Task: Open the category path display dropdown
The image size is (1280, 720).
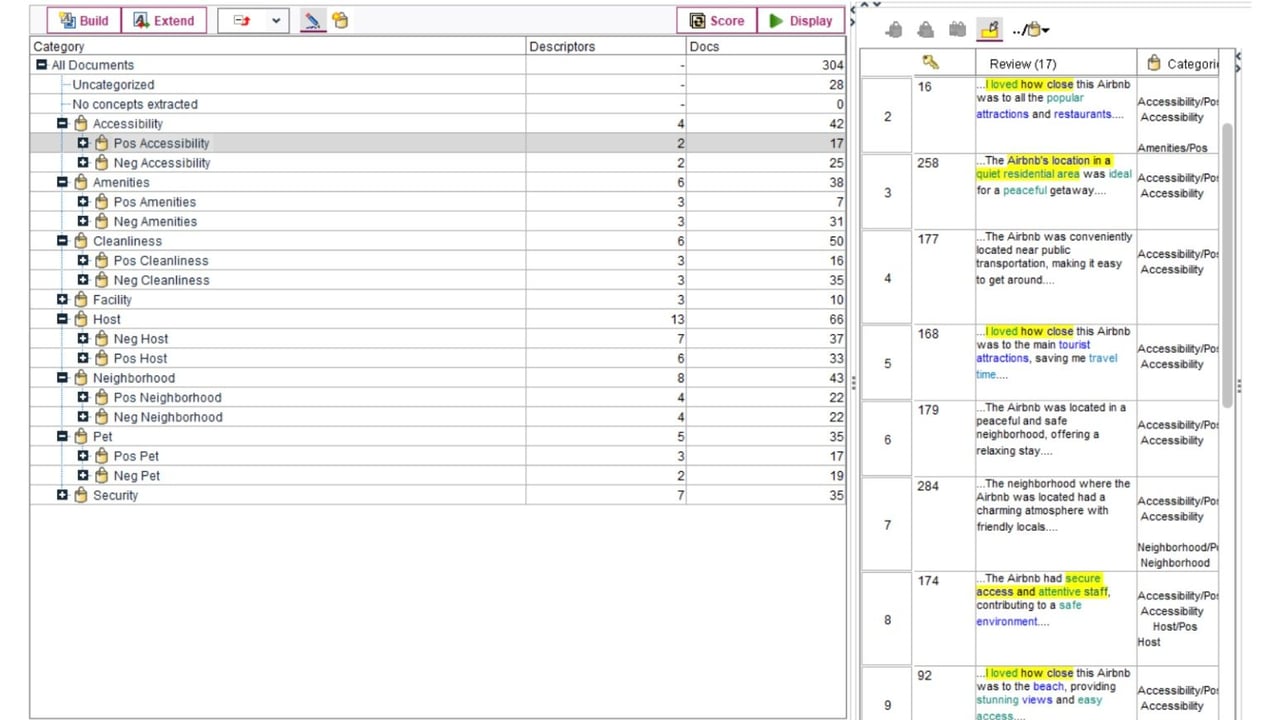Action: point(1031,30)
